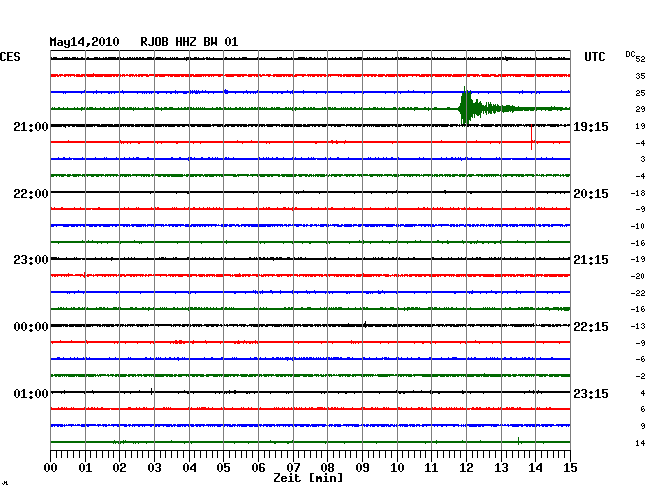Select the DC offset value 35

pyautogui.click(x=640, y=76)
